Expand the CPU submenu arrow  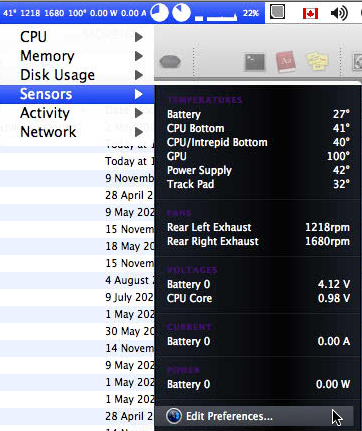pyautogui.click(x=139, y=37)
